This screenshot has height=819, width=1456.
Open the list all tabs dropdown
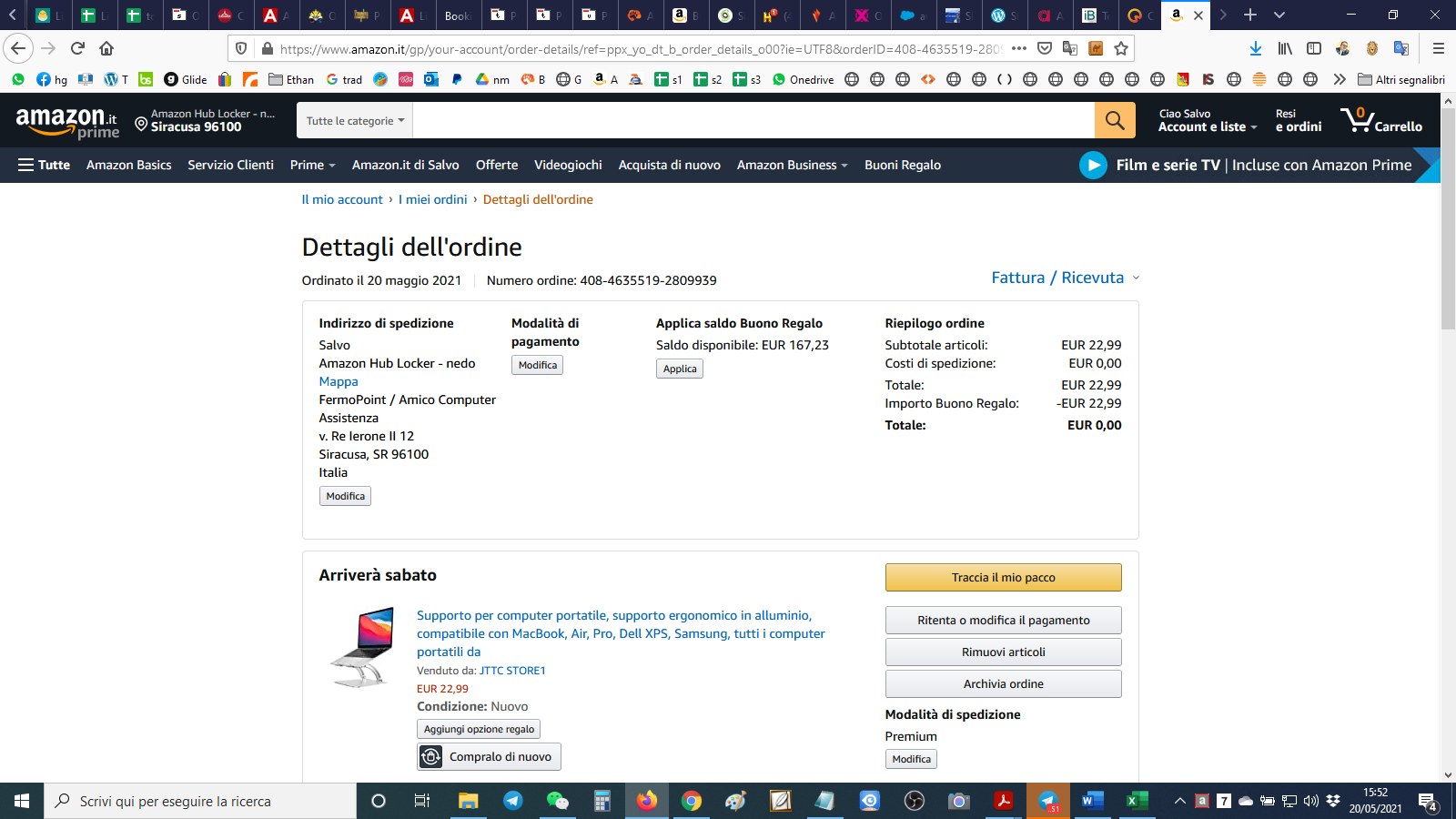coord(1279,15)
